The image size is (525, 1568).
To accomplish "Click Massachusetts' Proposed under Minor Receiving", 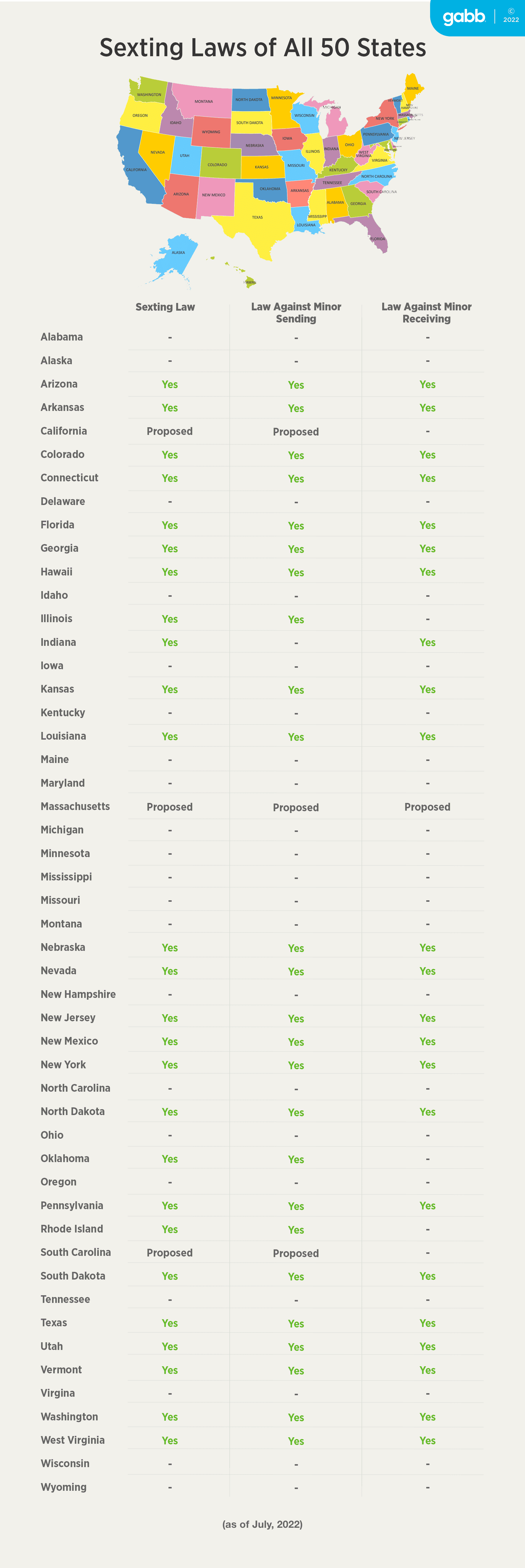I will [427, 807].
